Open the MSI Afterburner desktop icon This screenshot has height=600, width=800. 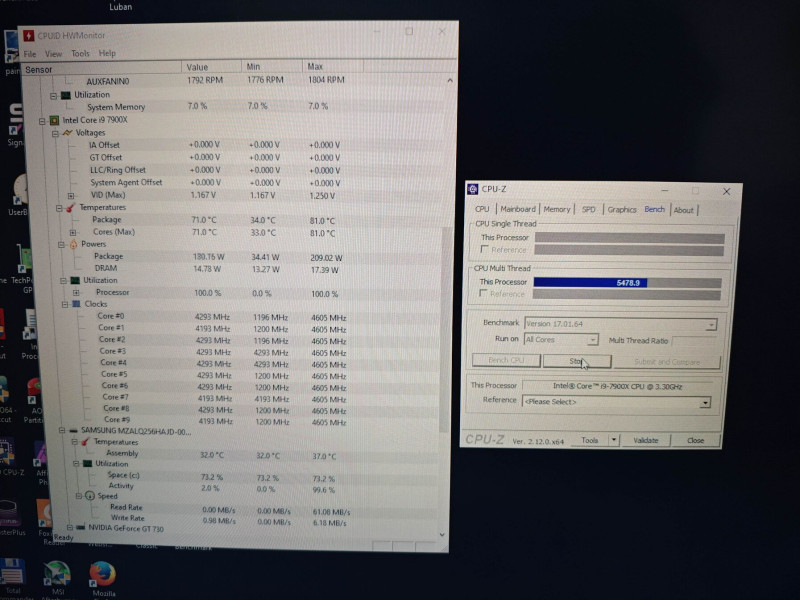click(57, 574)
